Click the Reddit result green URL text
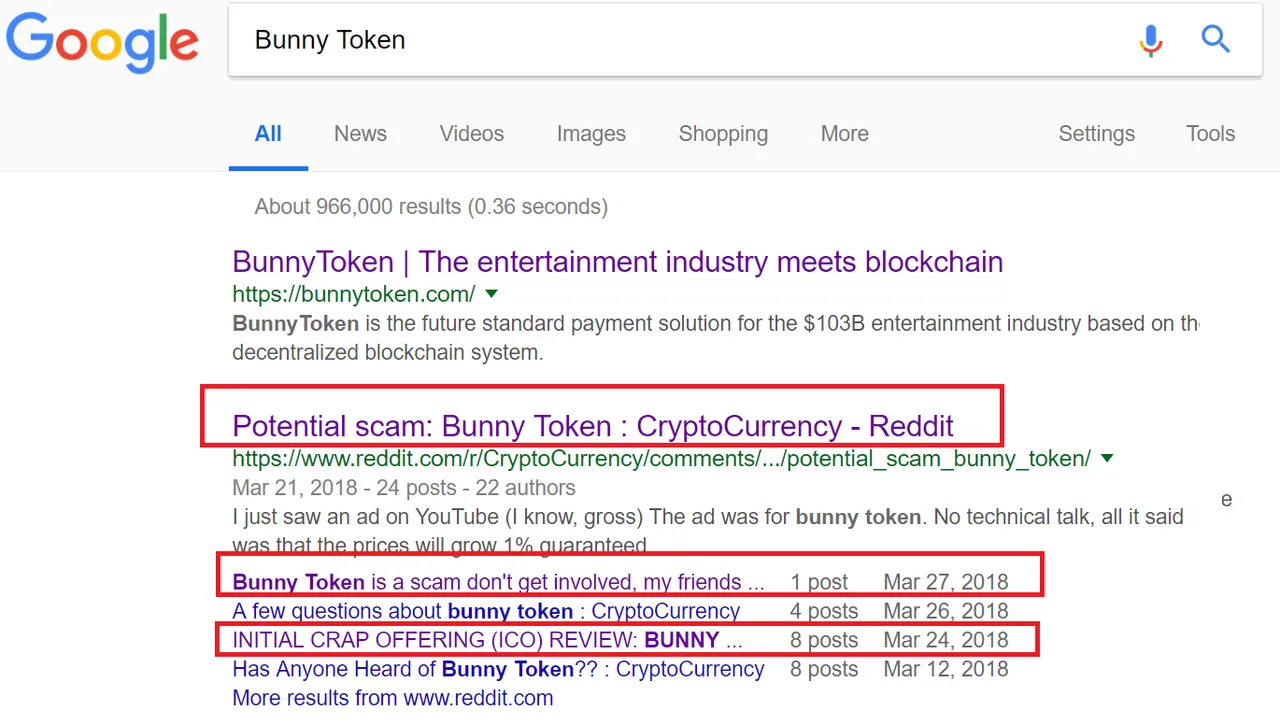 click(661, 459)
